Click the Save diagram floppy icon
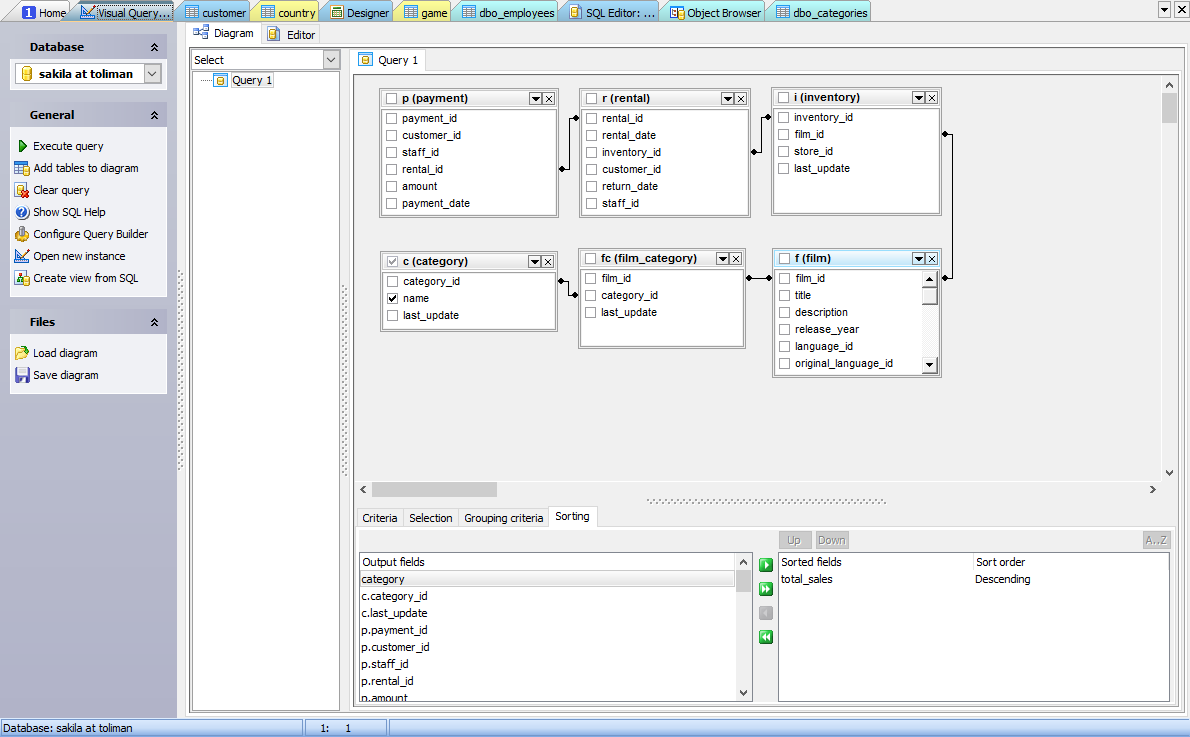 (22, 375)
